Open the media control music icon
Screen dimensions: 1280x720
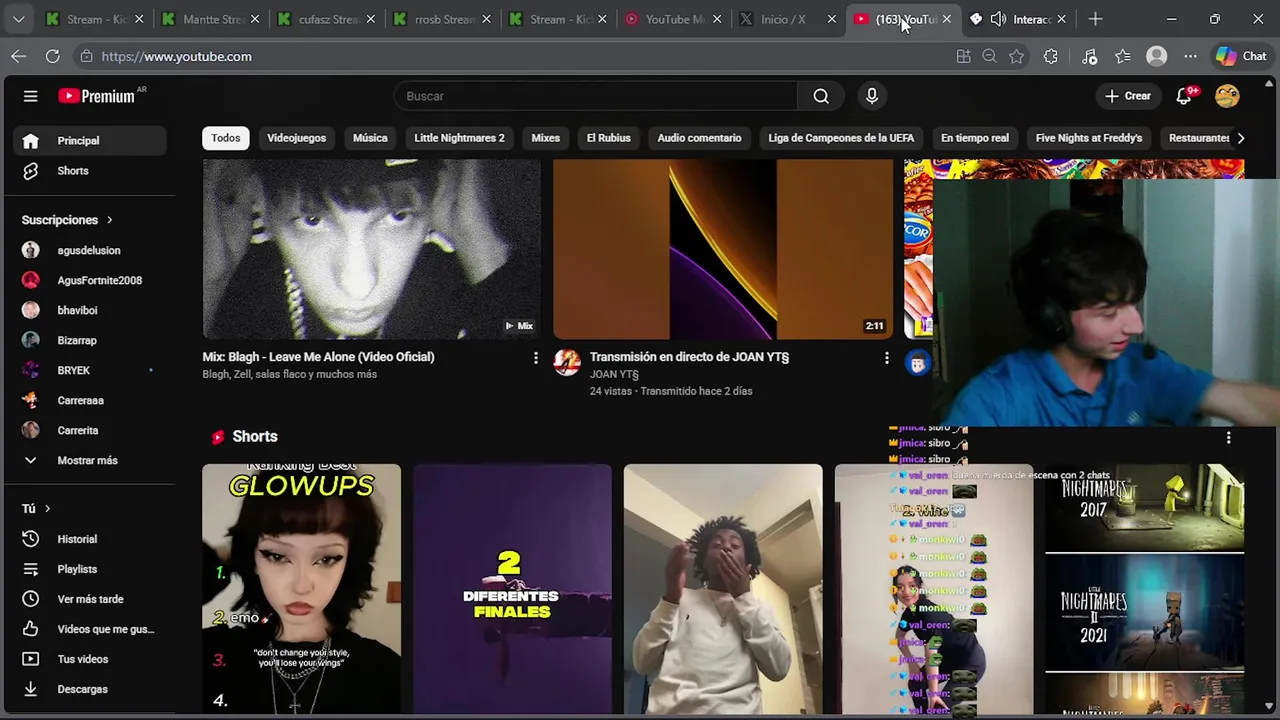[x=1090, y=56]
